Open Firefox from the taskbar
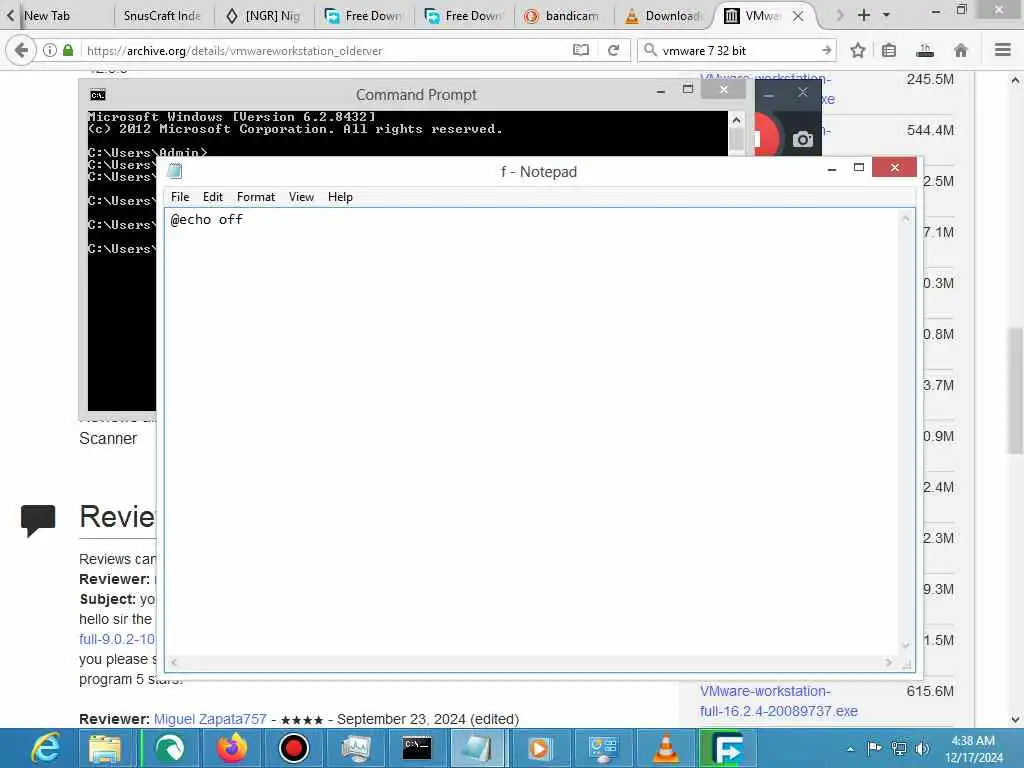1024x768 pixels. pos(232,748)
